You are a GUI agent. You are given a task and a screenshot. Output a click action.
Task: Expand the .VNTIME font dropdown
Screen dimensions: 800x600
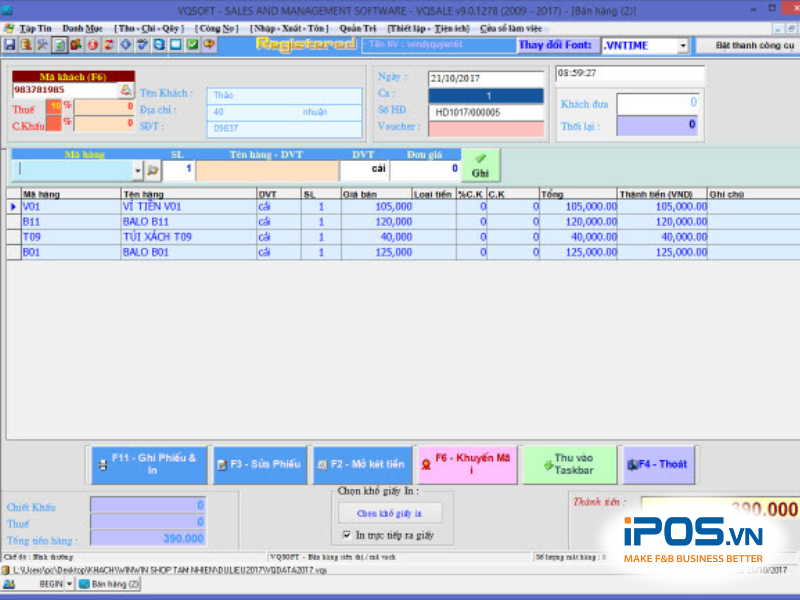[683, 46]
